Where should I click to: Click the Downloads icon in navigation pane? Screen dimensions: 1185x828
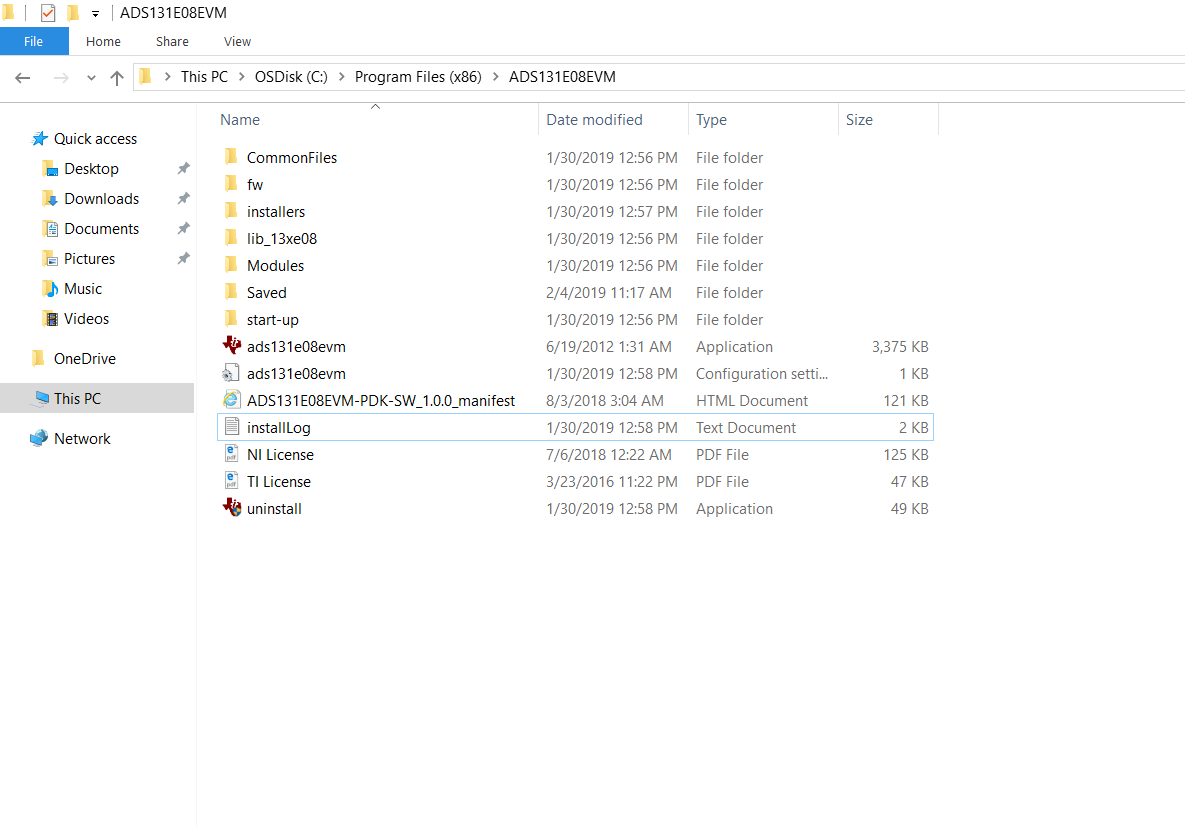pyautogui.click(x=50, y=199)
